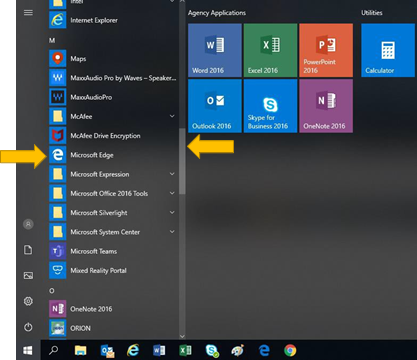The image size is (417, 360).
Task: Click the Agency Applications group title
Action: pos(217,13)
